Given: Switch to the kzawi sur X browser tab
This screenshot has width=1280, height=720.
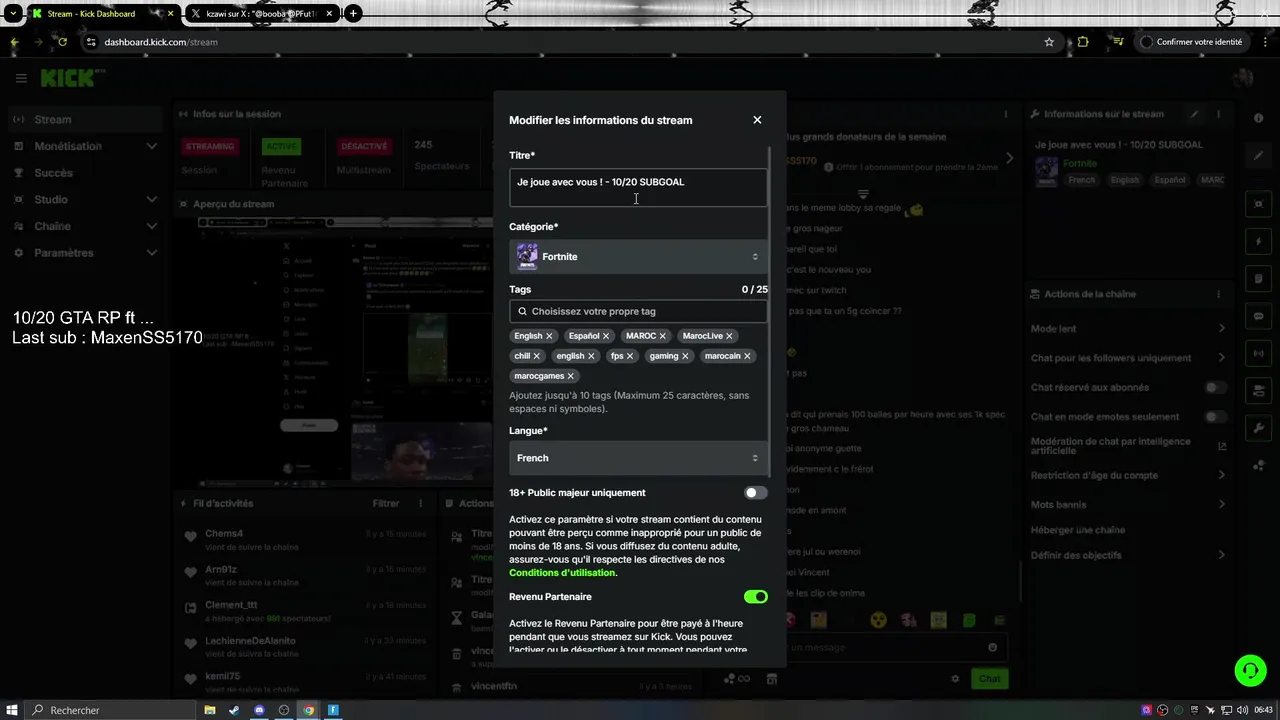Looking at the screenshot, I should tap(260, 14).
